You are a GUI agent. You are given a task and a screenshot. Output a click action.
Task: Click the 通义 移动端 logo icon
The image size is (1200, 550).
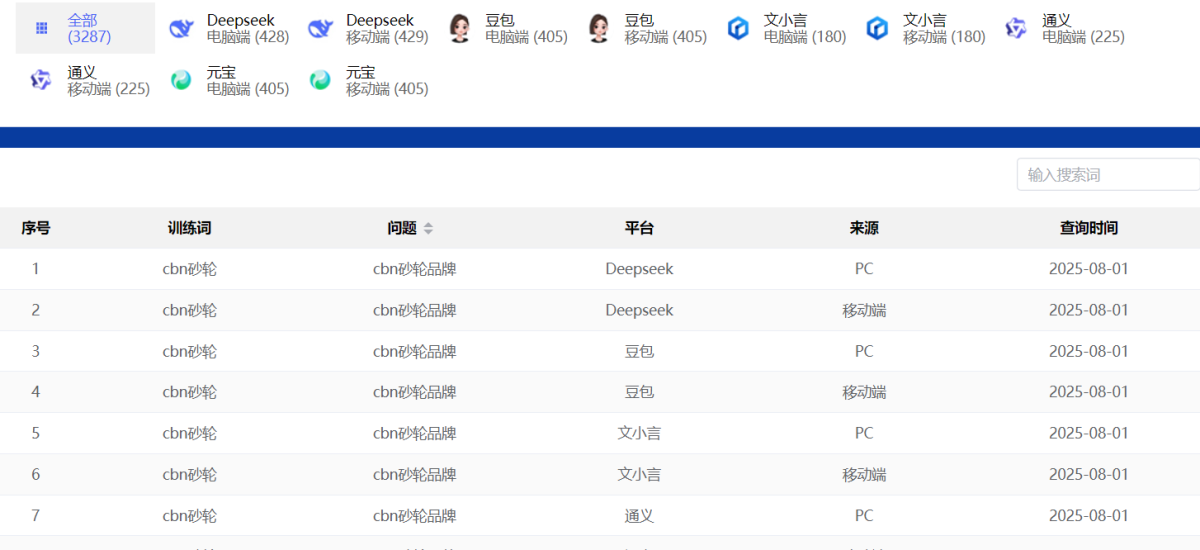tap(41, 80)
